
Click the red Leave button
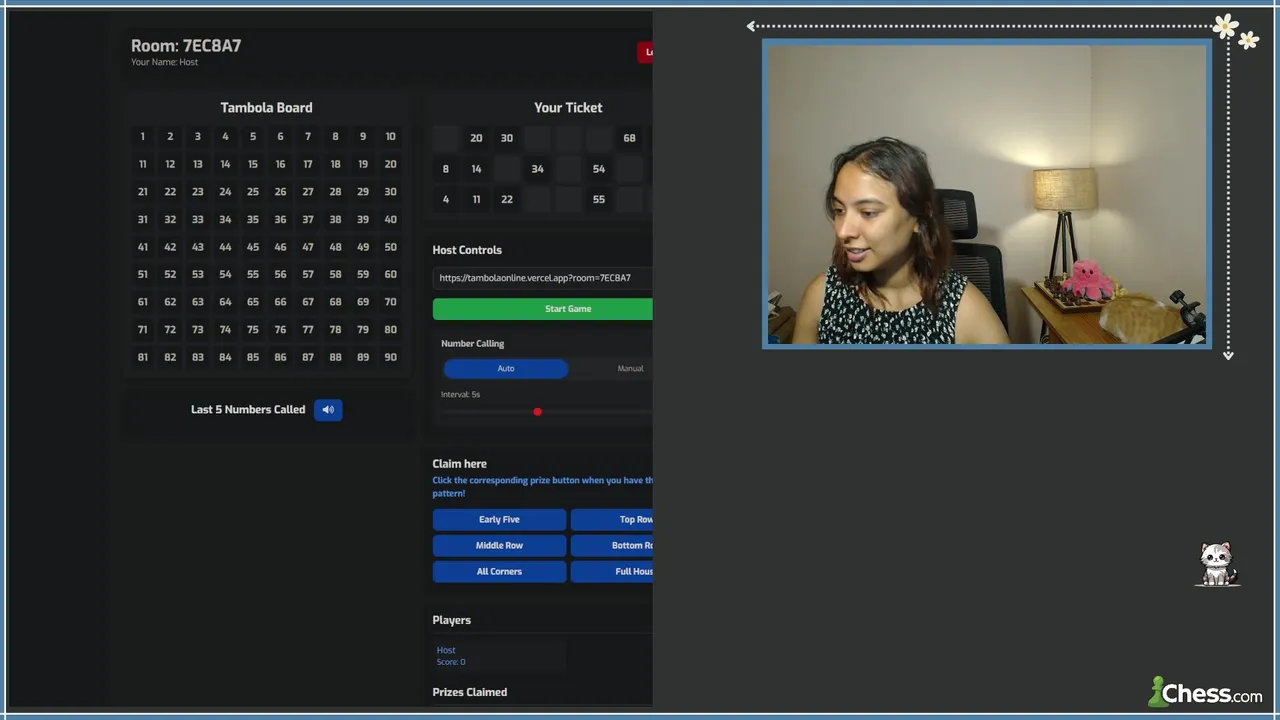[645, 52]
